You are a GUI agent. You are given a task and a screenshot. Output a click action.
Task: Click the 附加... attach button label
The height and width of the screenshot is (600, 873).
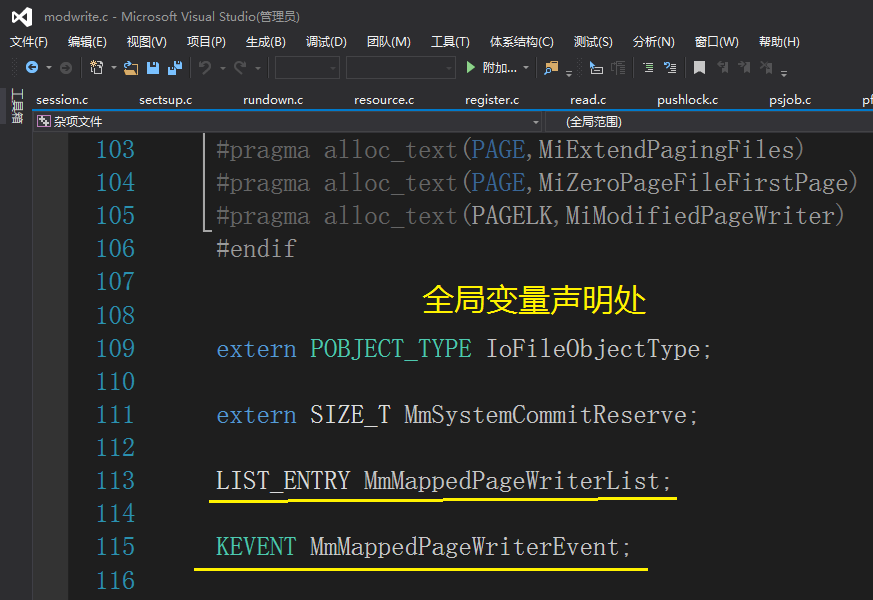[499, 68]
